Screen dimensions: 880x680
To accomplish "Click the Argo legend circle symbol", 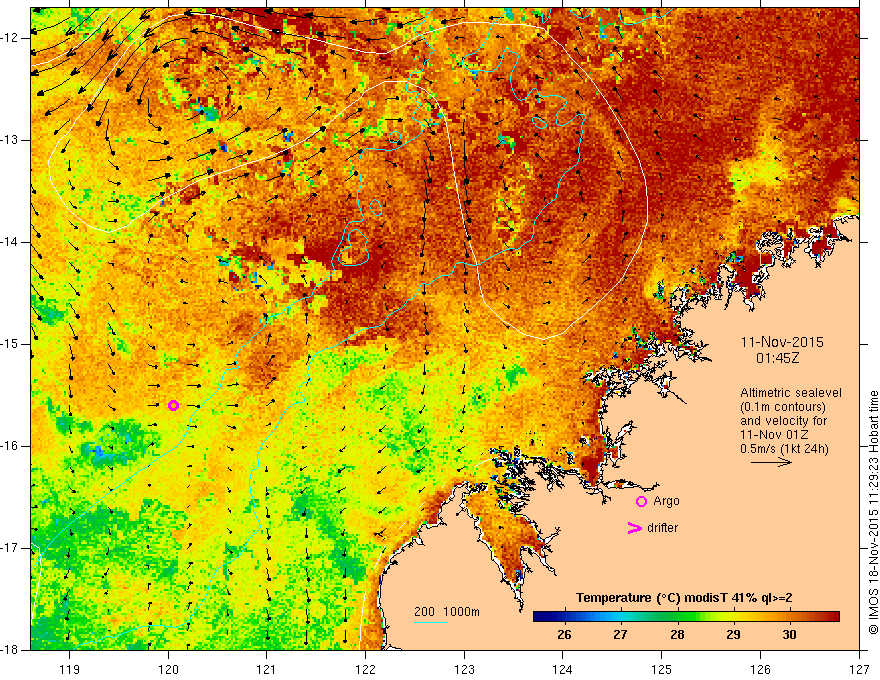I will coord(641,502).
